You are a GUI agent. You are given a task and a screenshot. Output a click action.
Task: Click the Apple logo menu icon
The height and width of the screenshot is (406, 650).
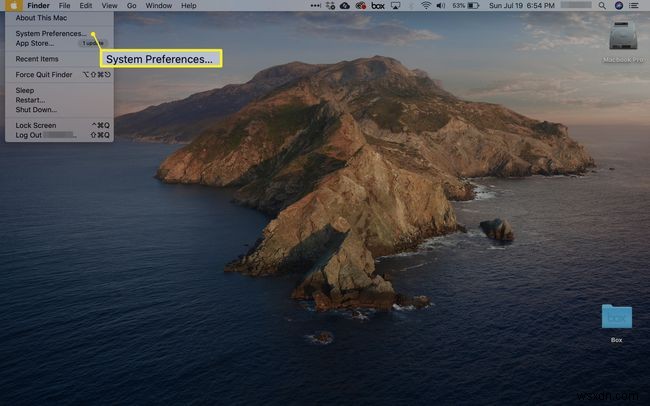(x=12, y=6)
